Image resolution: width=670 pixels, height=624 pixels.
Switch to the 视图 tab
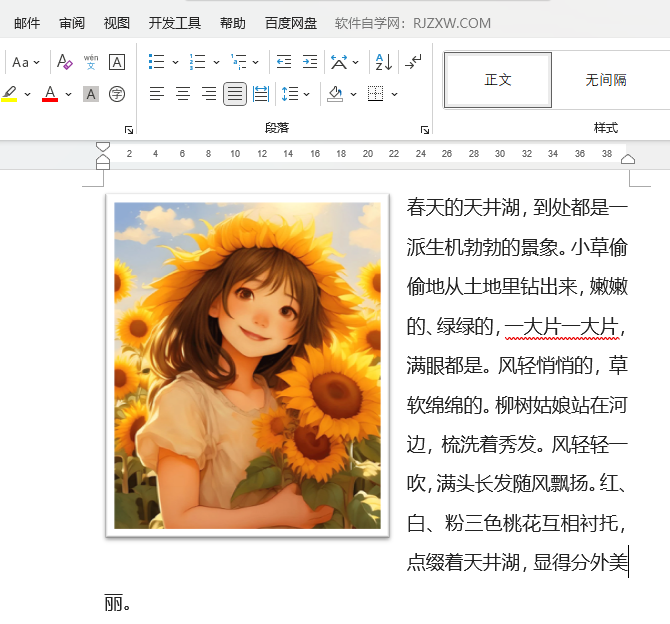(117, 23)
